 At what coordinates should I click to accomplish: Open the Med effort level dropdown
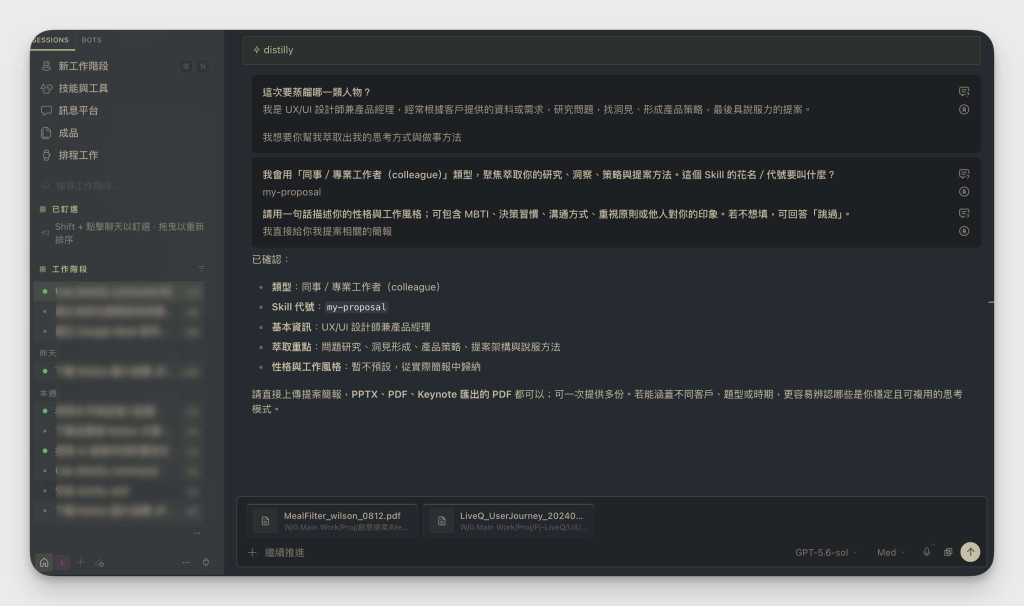point(891,552)
